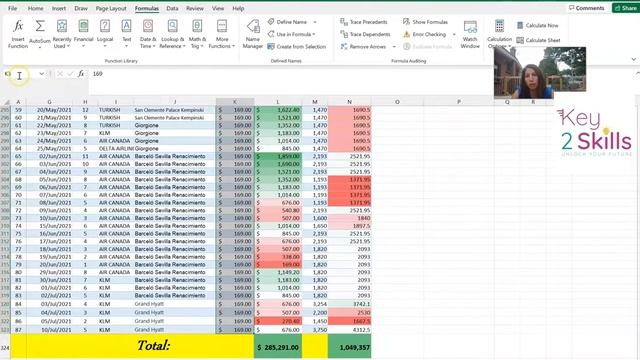Click the Total label cell
This screenshot has height=360, width=640.
(x=132, y=346)
